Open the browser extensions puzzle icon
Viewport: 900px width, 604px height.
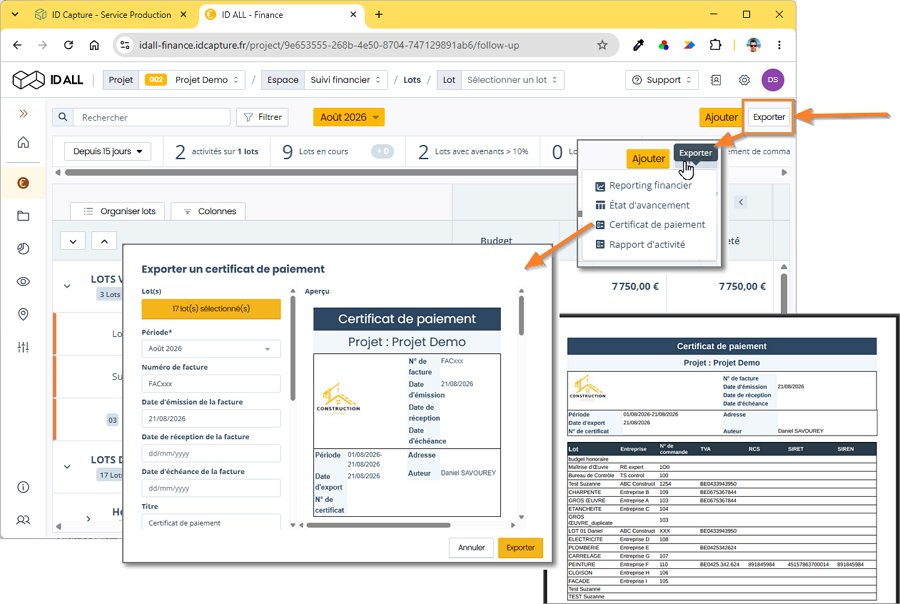point(715,45)
